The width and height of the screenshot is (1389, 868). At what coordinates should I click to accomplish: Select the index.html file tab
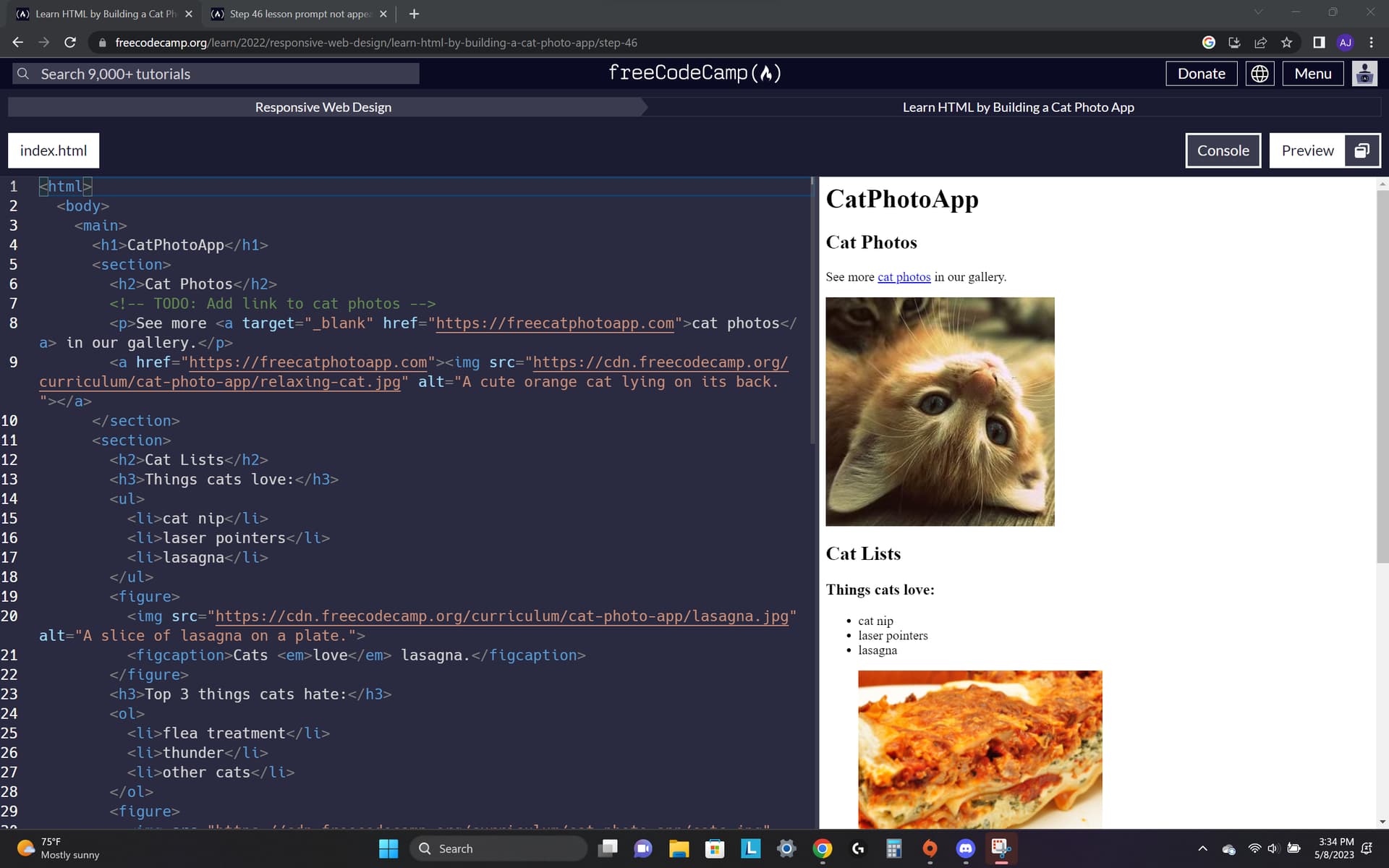click(x=53, y=150)
